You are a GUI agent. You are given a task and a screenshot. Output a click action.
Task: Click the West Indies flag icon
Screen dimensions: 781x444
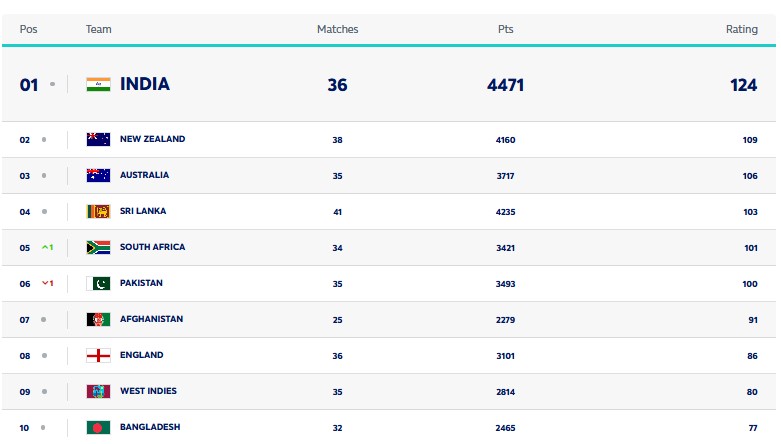point(98,392)
